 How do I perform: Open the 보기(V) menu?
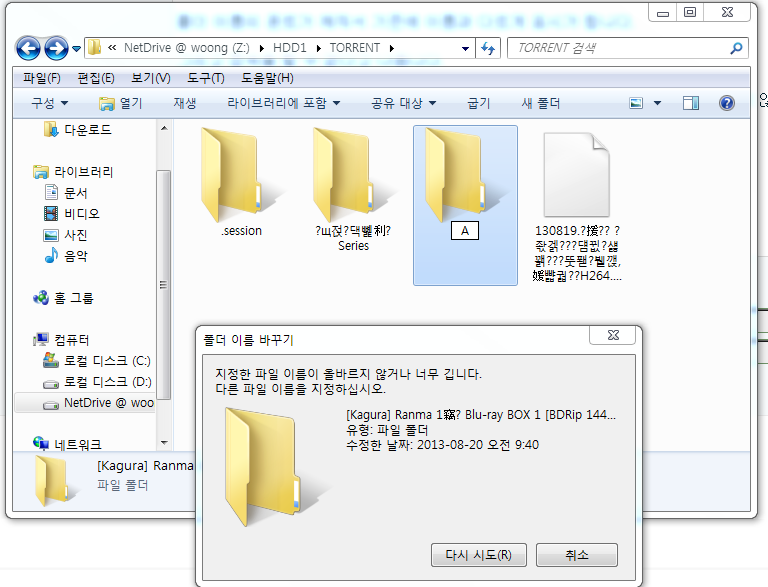[151, 78]
